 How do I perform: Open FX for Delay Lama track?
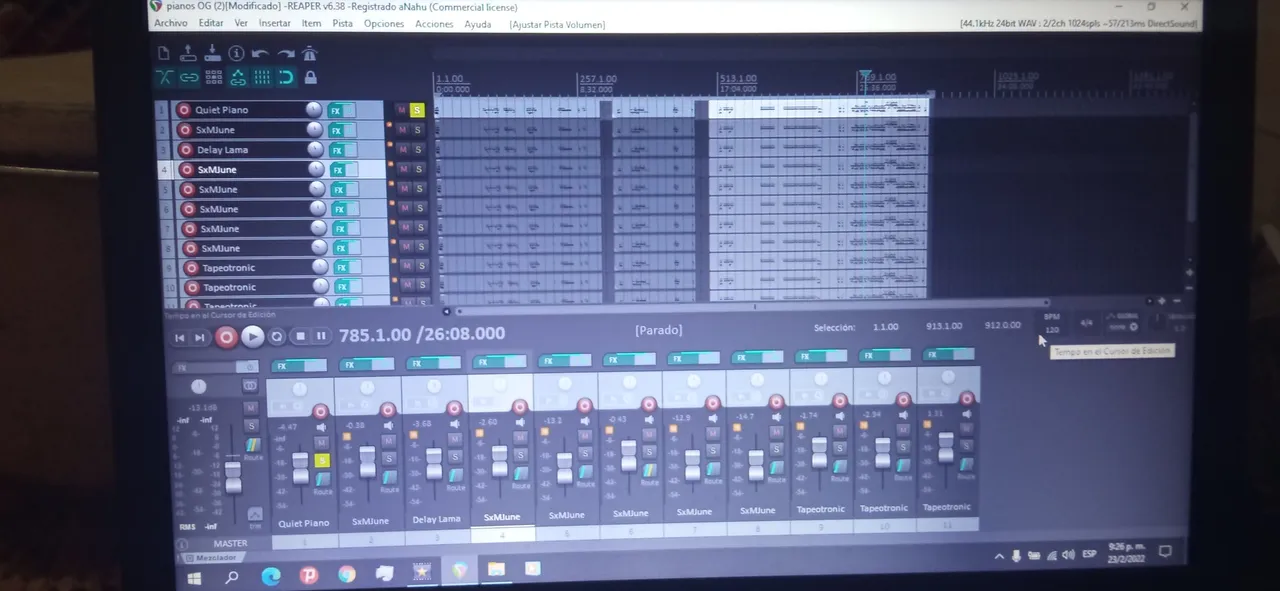[338, 150]
